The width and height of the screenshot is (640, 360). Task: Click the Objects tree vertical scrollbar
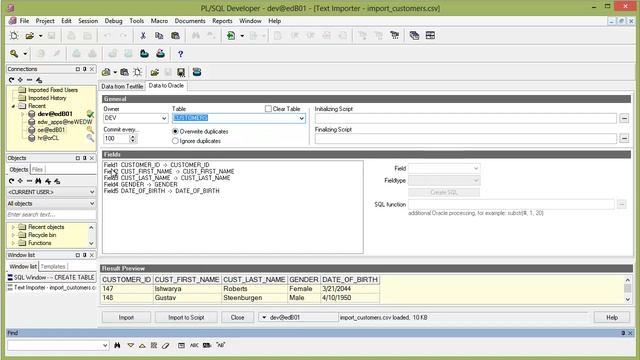[x=91, y=235]
